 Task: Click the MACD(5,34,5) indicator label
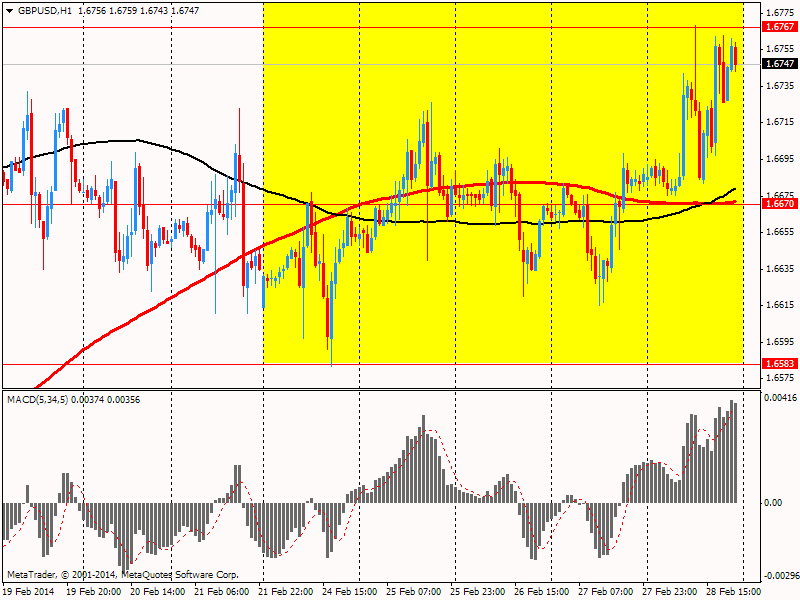point(42,400)
